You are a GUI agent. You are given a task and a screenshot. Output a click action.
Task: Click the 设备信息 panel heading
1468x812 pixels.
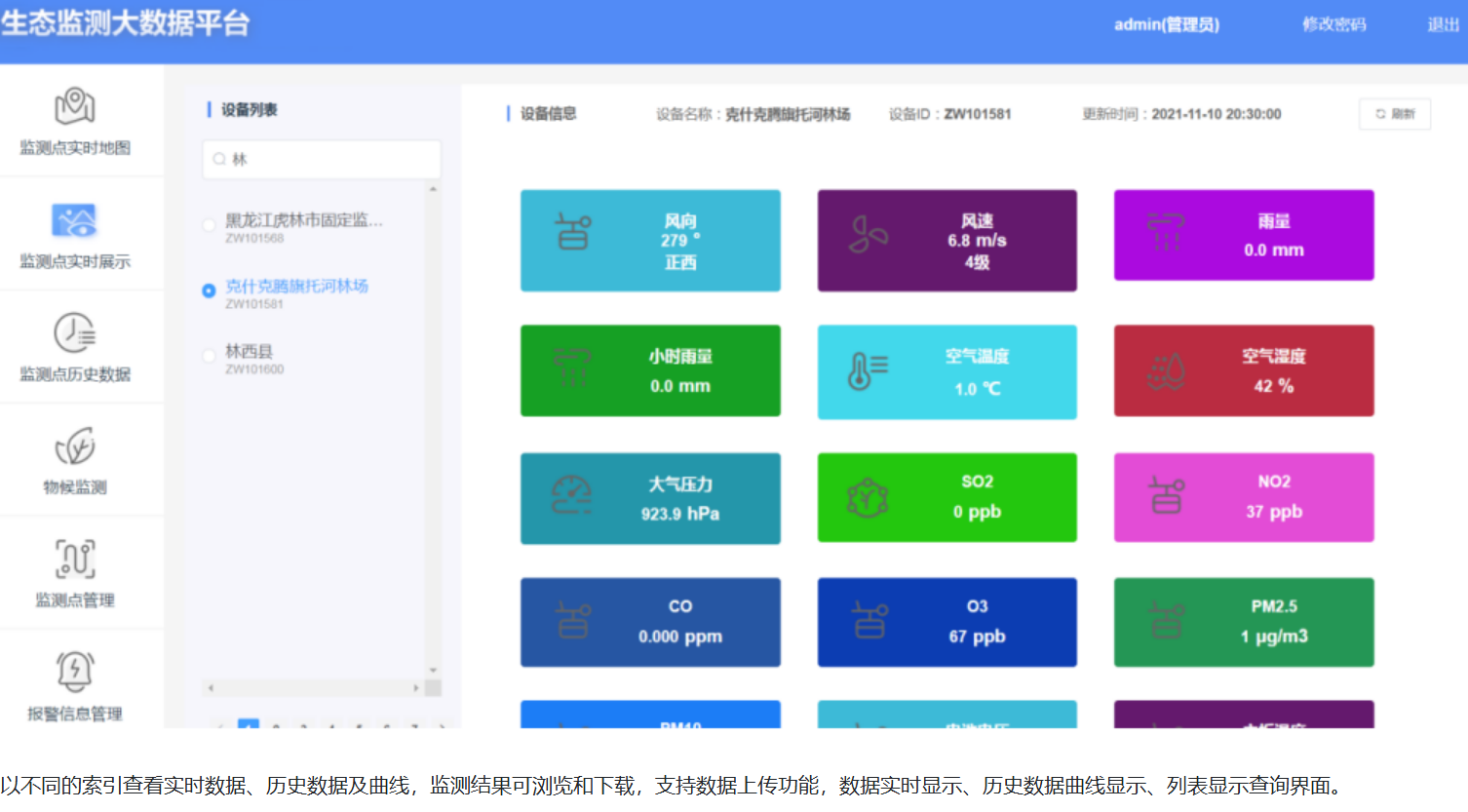(548, 114)
